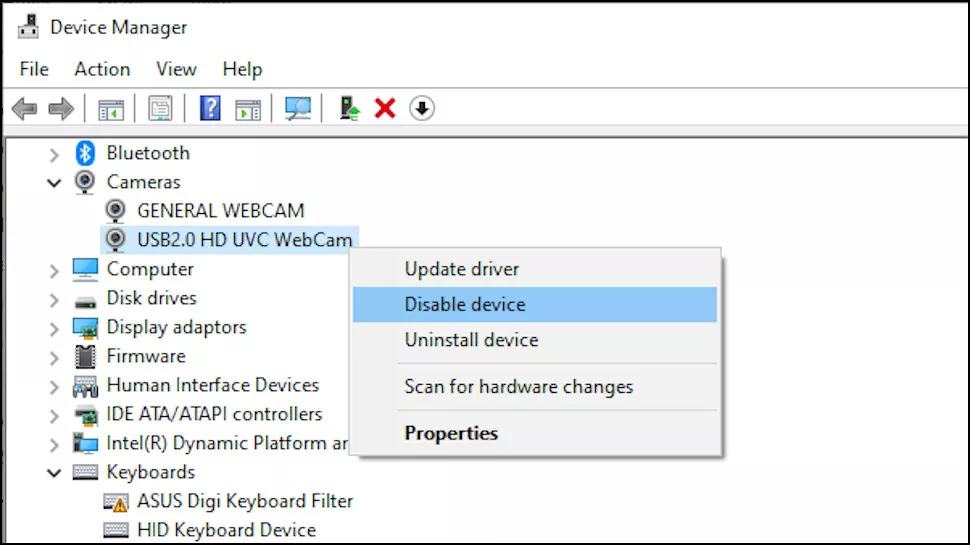
Task: Select the USB2.0 HD UVC WebCam entry
Action: tap(244, 240)
